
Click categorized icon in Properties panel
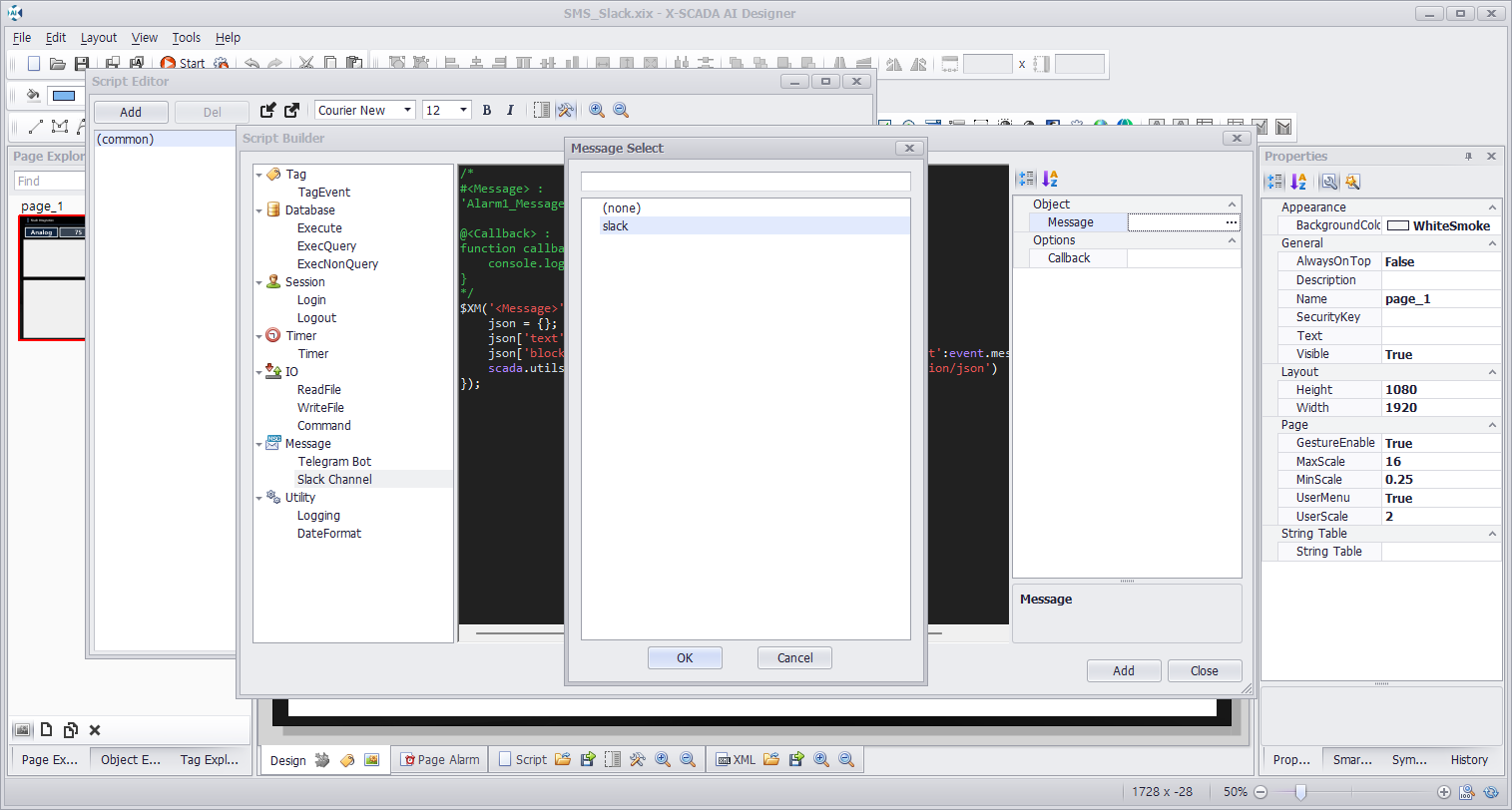pyautogui.click(x=1274, y=182)
